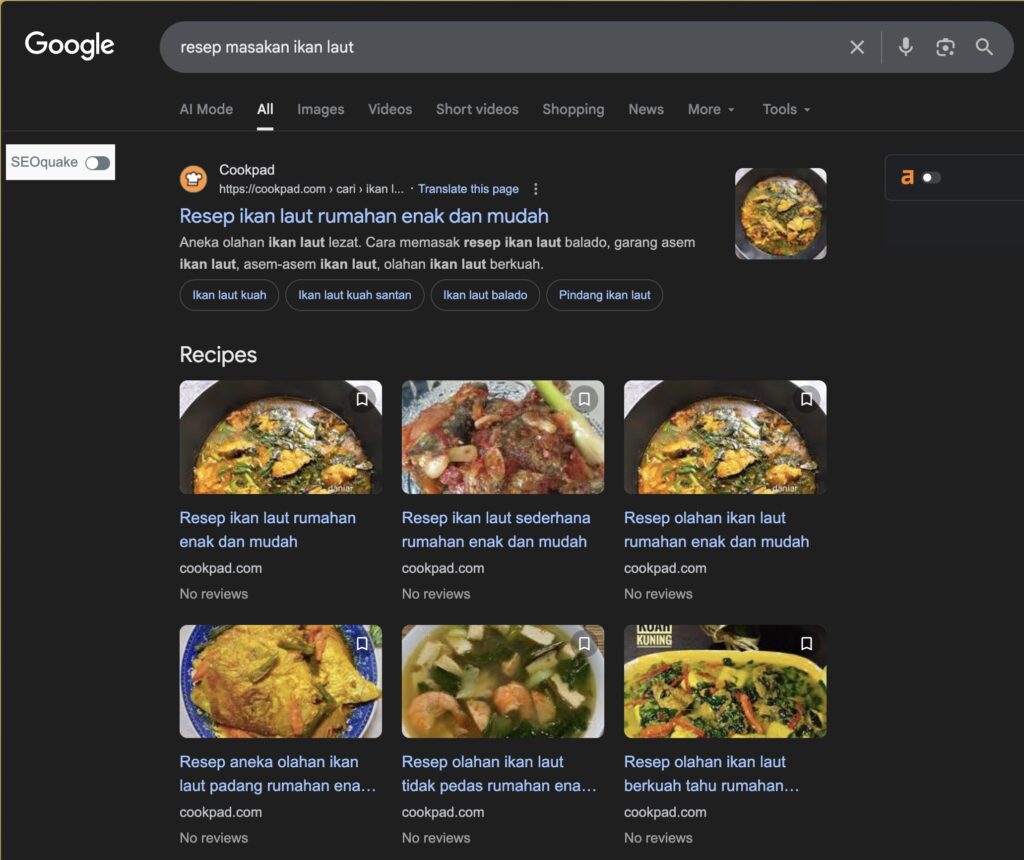Open the 'Kuah Kuning' recipe photo

(x=725, y=681)
